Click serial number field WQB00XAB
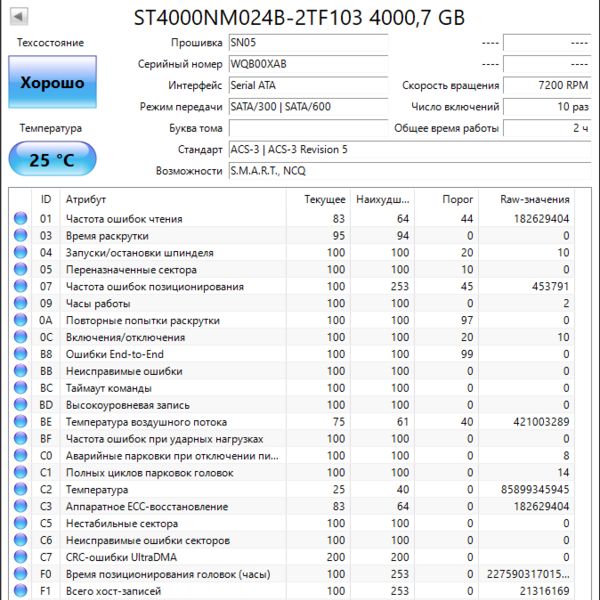 click(308, 64)
